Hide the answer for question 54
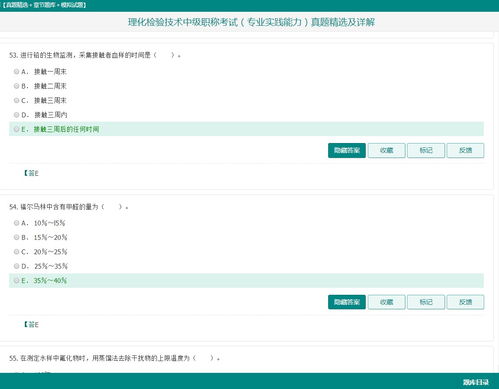Screen dimensions: 499x389 point(347,302)
